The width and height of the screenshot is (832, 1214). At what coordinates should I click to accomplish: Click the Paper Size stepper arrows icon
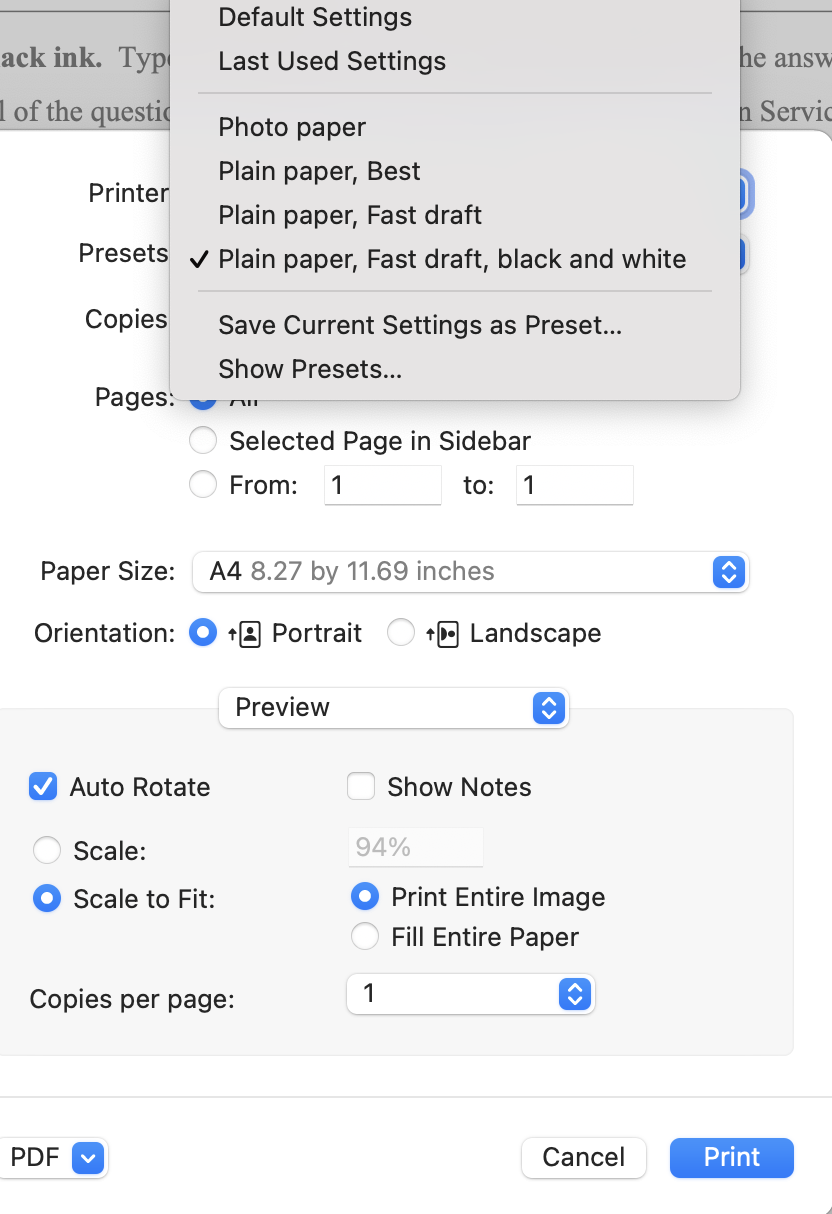729,572
